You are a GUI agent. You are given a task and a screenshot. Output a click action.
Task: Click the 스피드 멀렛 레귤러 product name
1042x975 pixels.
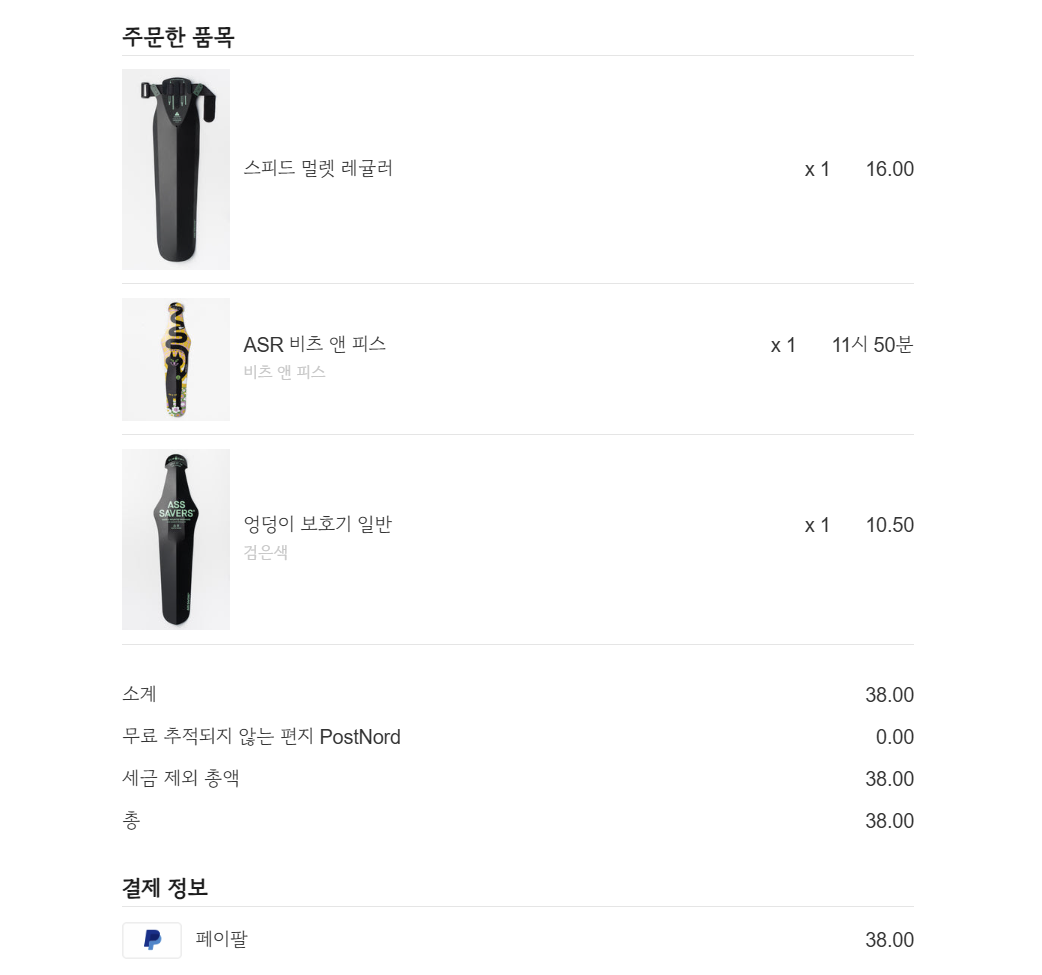[318, 168]
